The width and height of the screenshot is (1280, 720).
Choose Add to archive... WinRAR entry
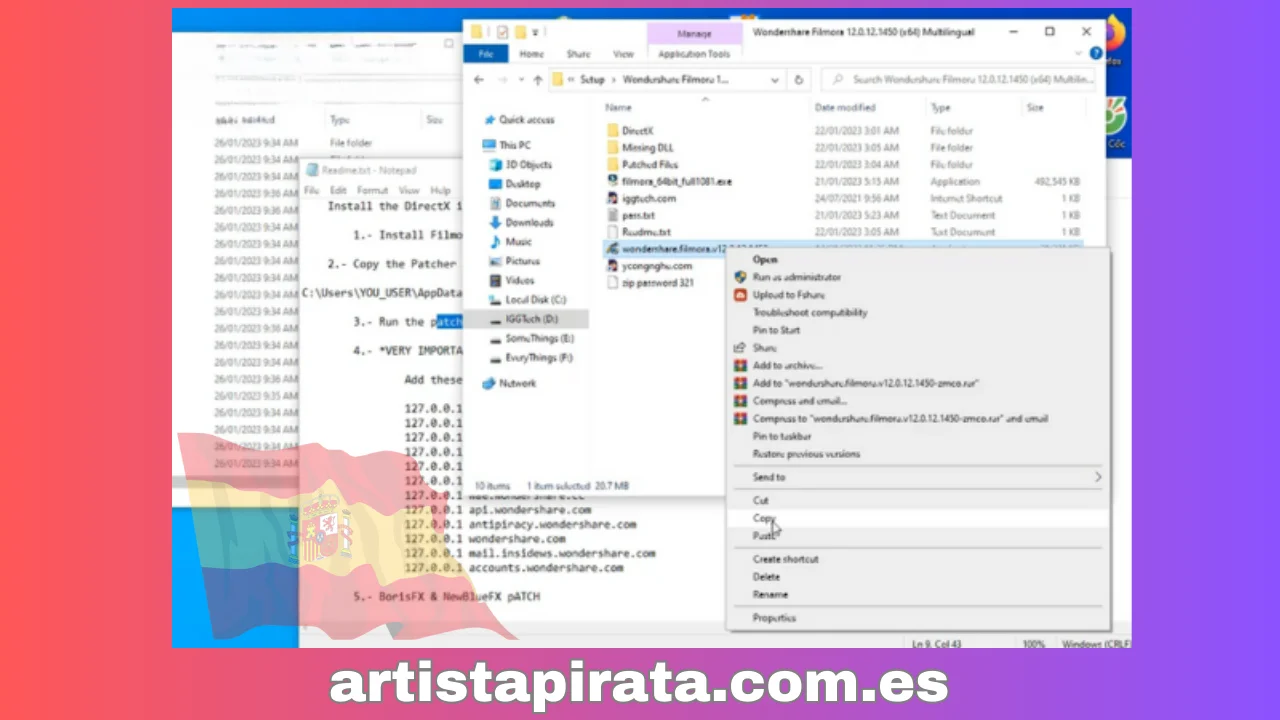[x=787, y=365]
